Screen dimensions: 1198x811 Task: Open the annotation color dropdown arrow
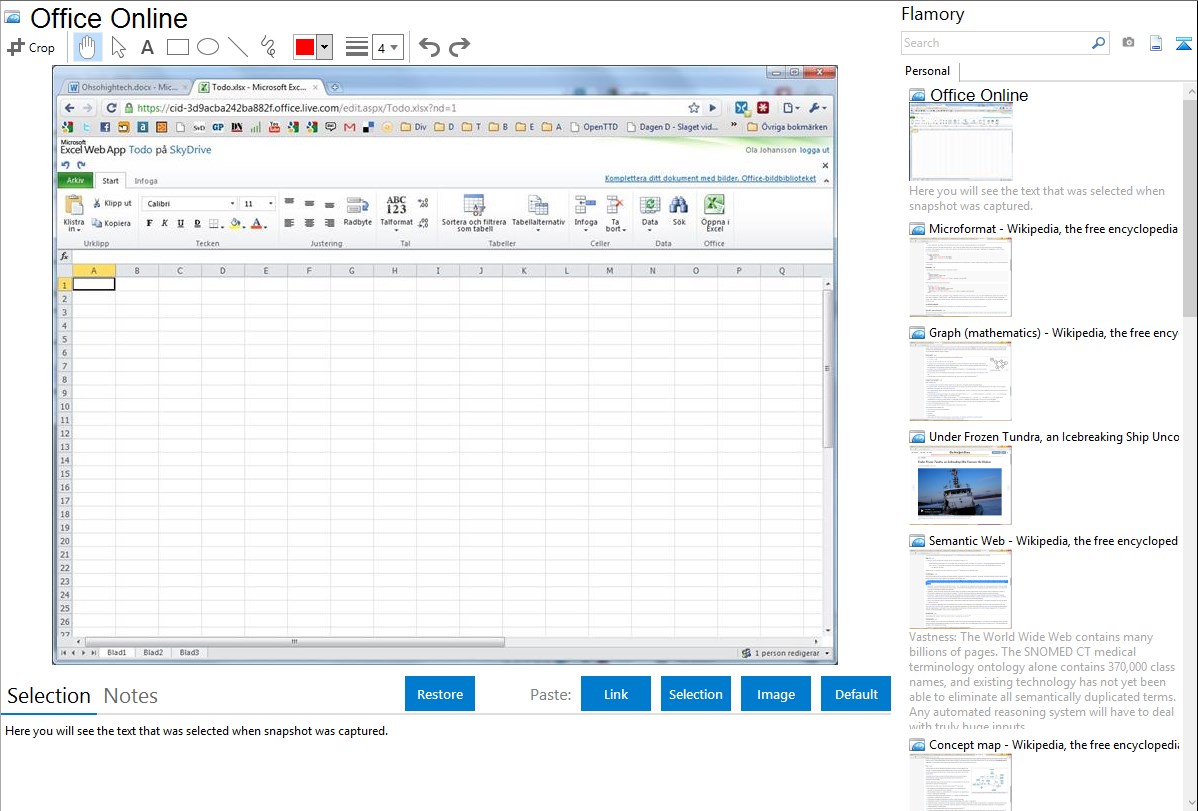(x=325, y=47)
